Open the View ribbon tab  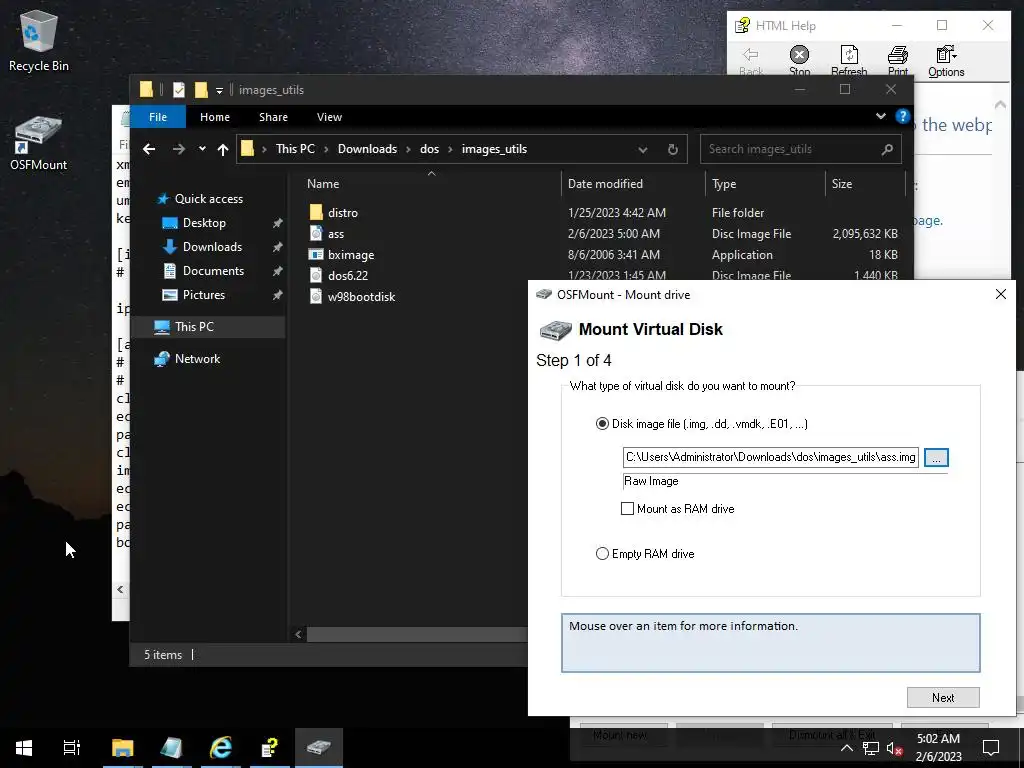(329, 117)
